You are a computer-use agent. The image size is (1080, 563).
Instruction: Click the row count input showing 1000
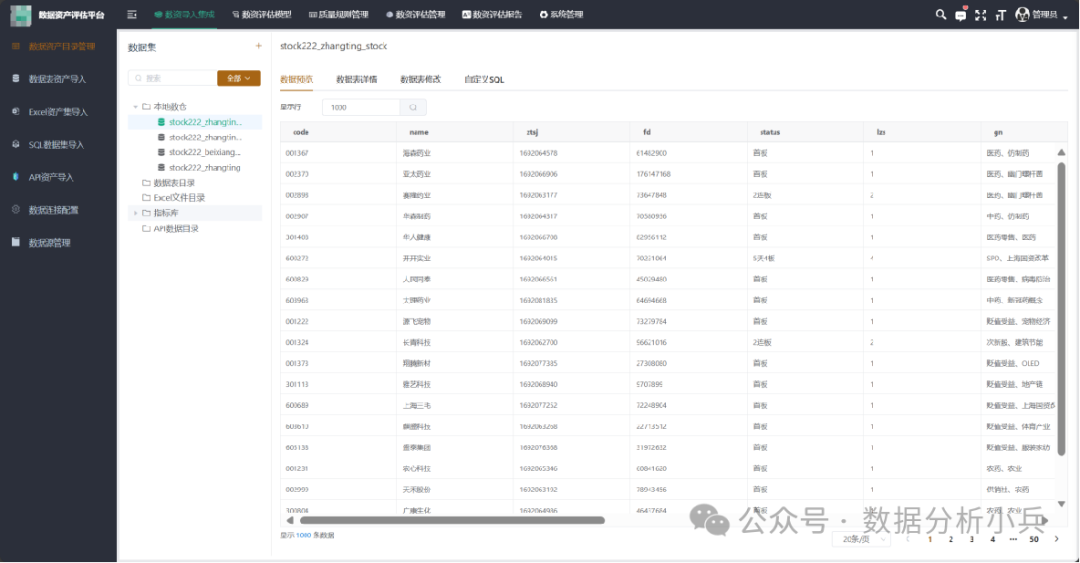(361, 108)
